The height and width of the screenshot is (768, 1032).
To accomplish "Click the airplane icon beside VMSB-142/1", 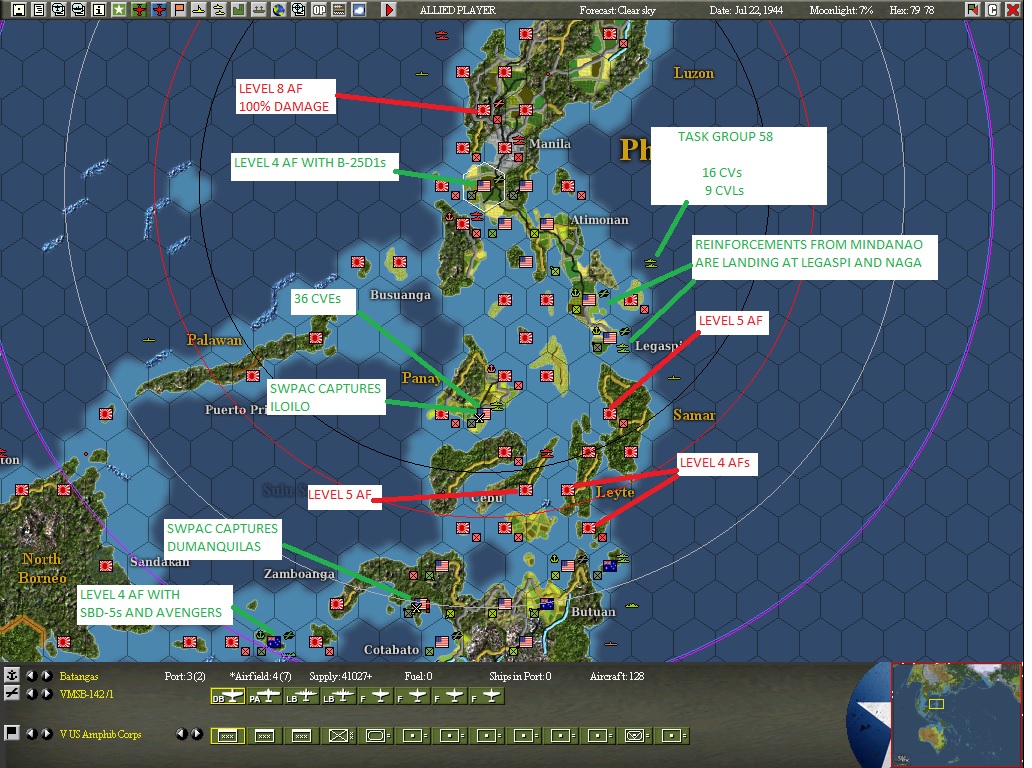I will point(11,693).
